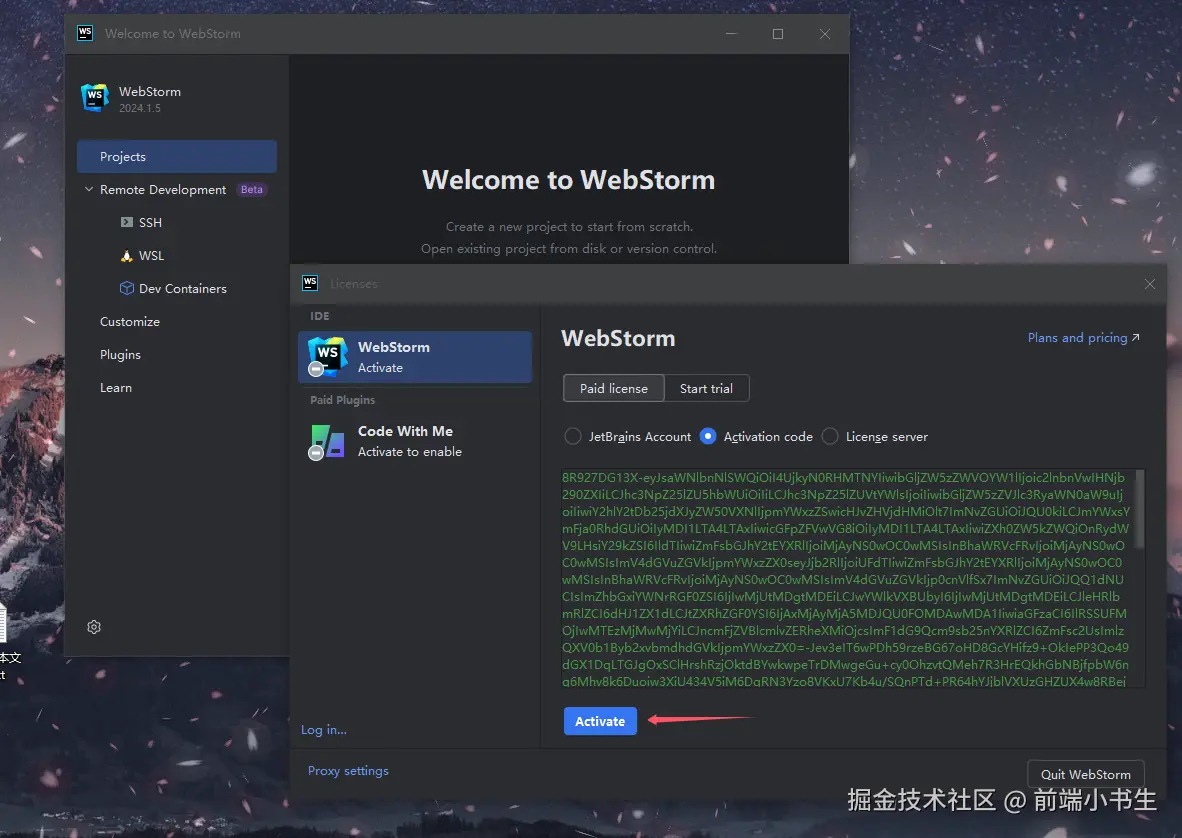
Task: Open the Plugins section
Action: [121, 355]
